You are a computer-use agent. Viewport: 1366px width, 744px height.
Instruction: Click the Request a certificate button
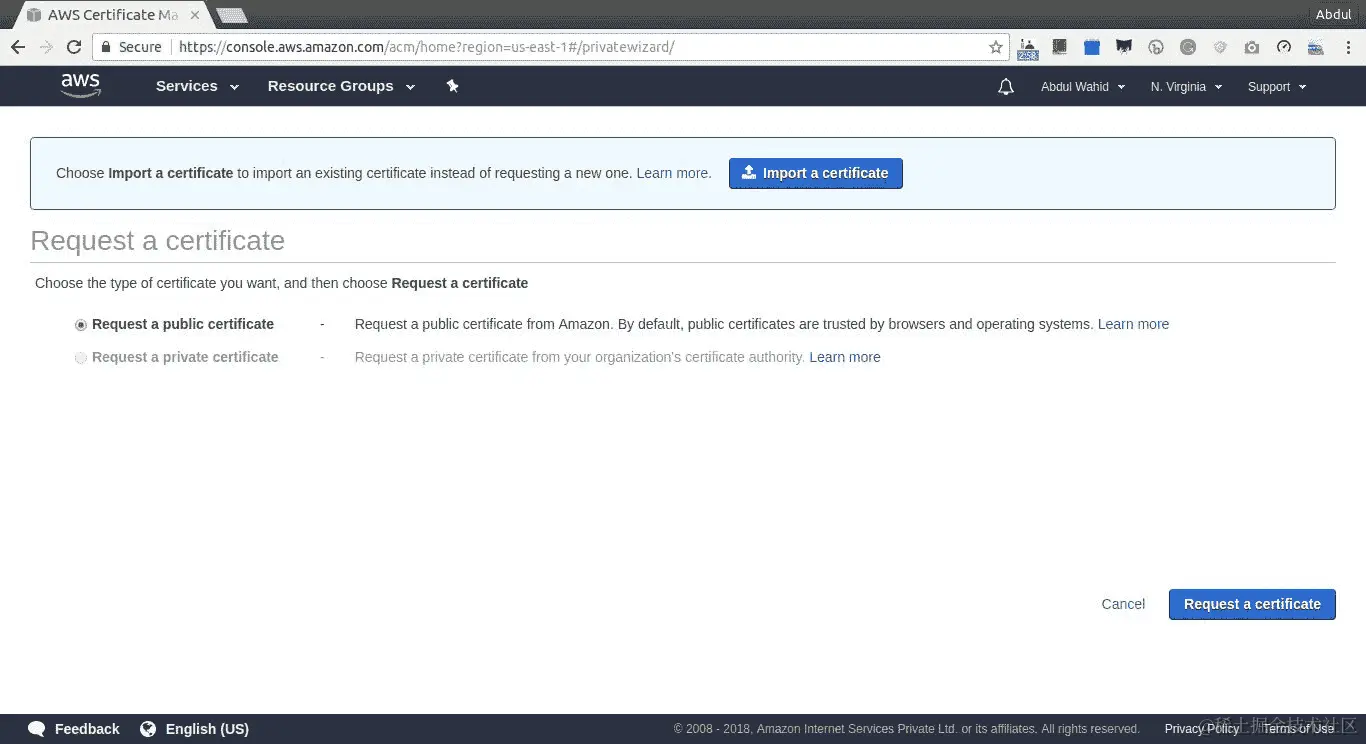coord(1252,604)
